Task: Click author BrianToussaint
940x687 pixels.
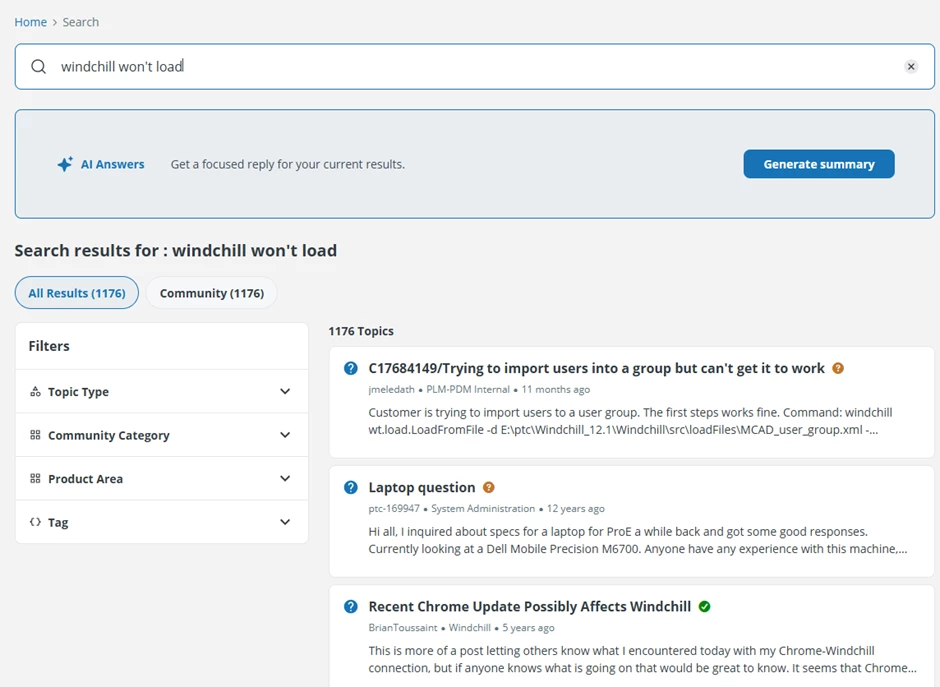Action: click(x=403, y=628)
